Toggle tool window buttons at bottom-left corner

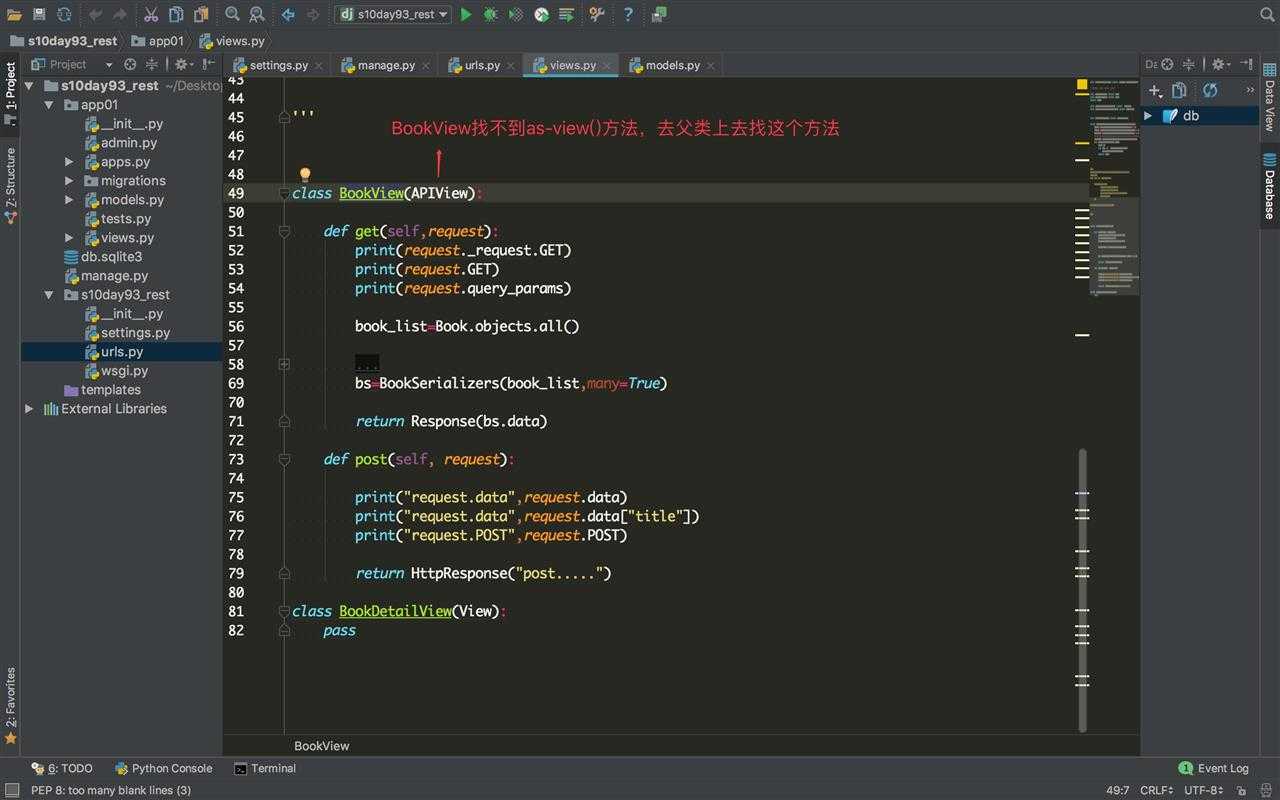10,790
